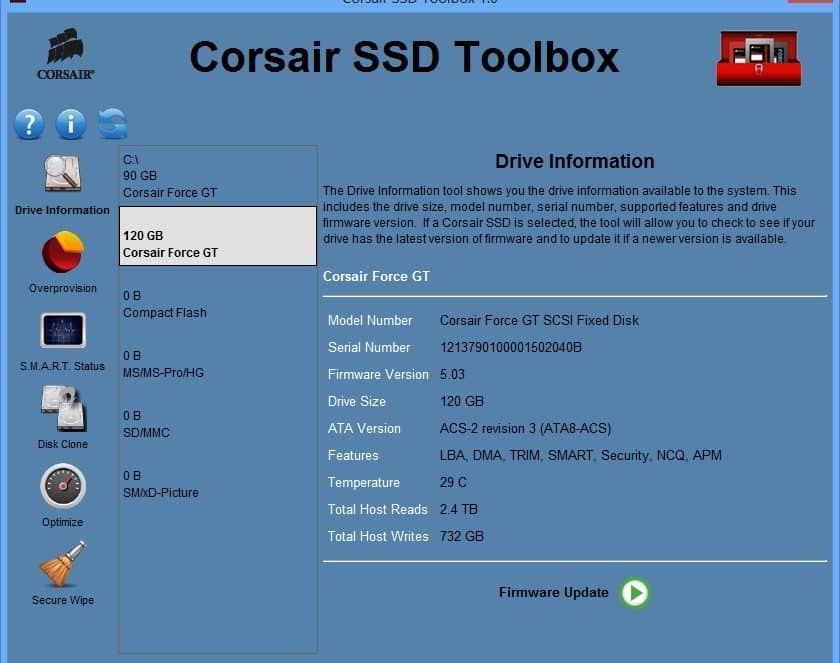Select the 0 B SM/xD-Picture drive

[x=218, y=476]
